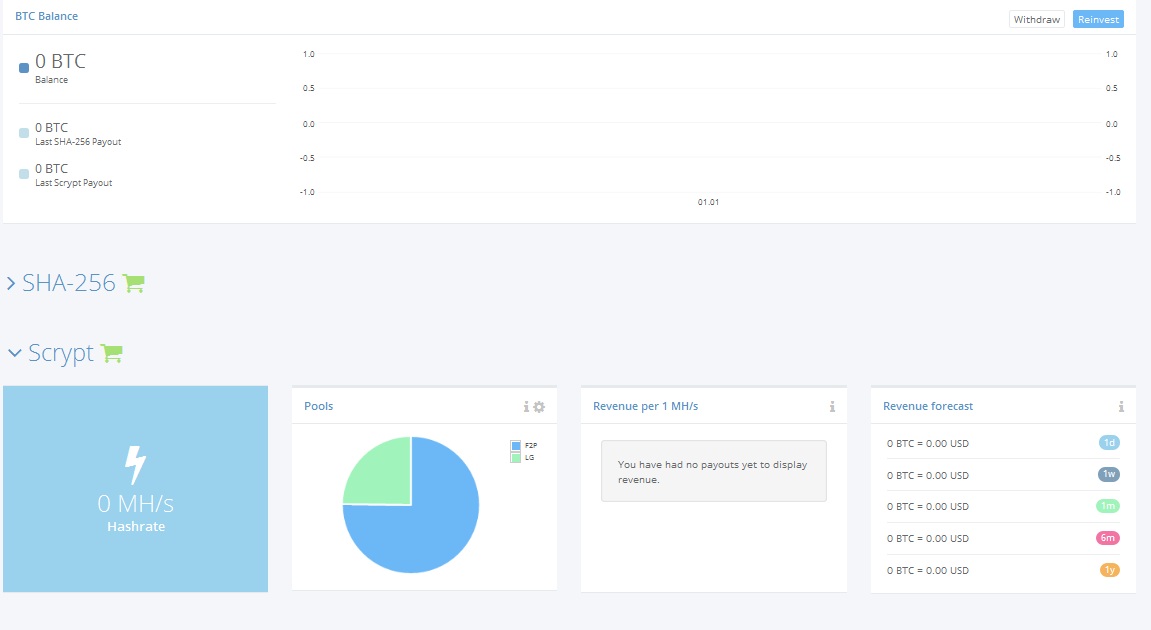1151x630 pixels.
Task: Collapse the Scrypt section chevron
Action: 15,353
